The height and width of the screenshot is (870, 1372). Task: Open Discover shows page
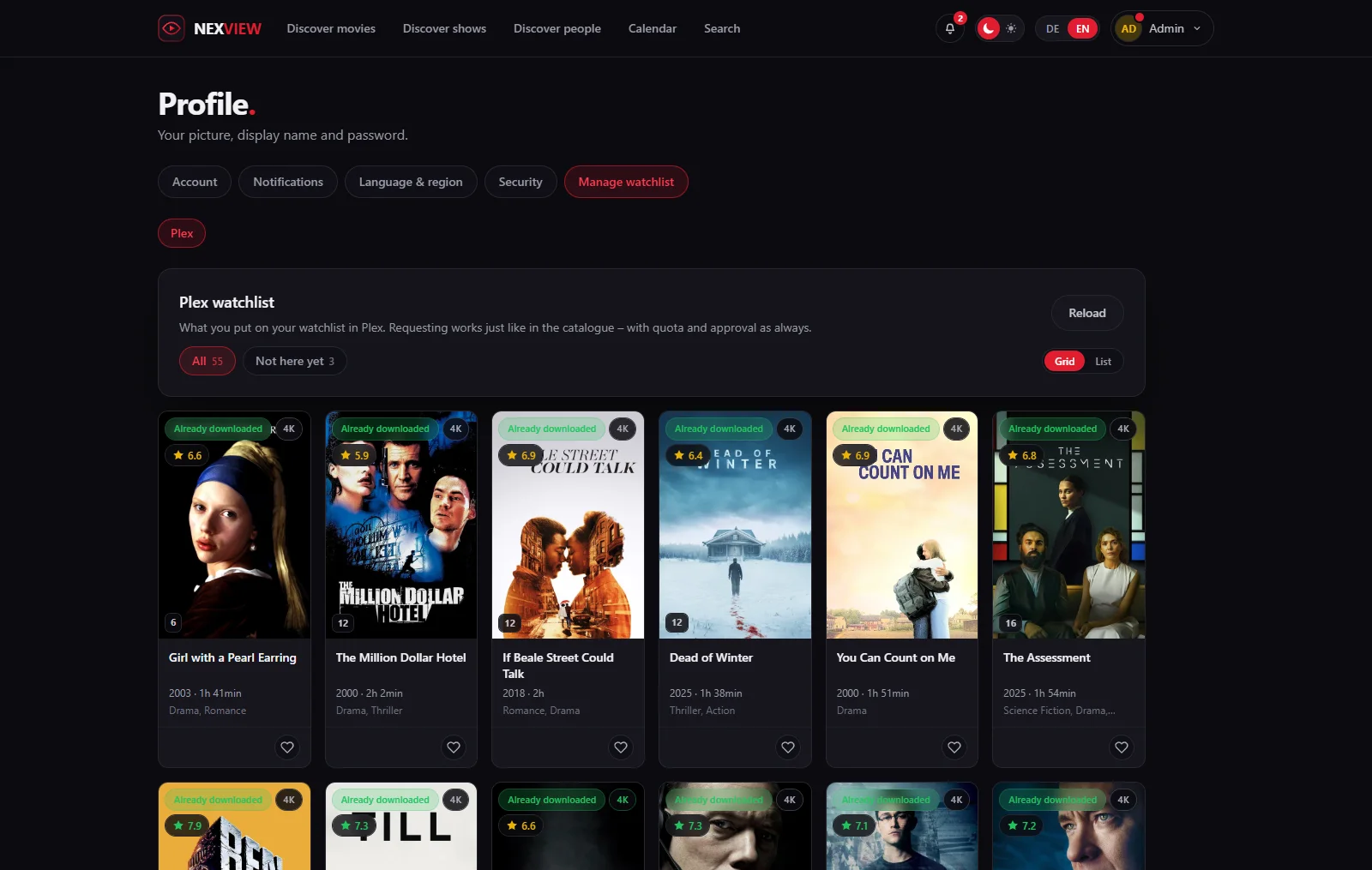point(444,28)
